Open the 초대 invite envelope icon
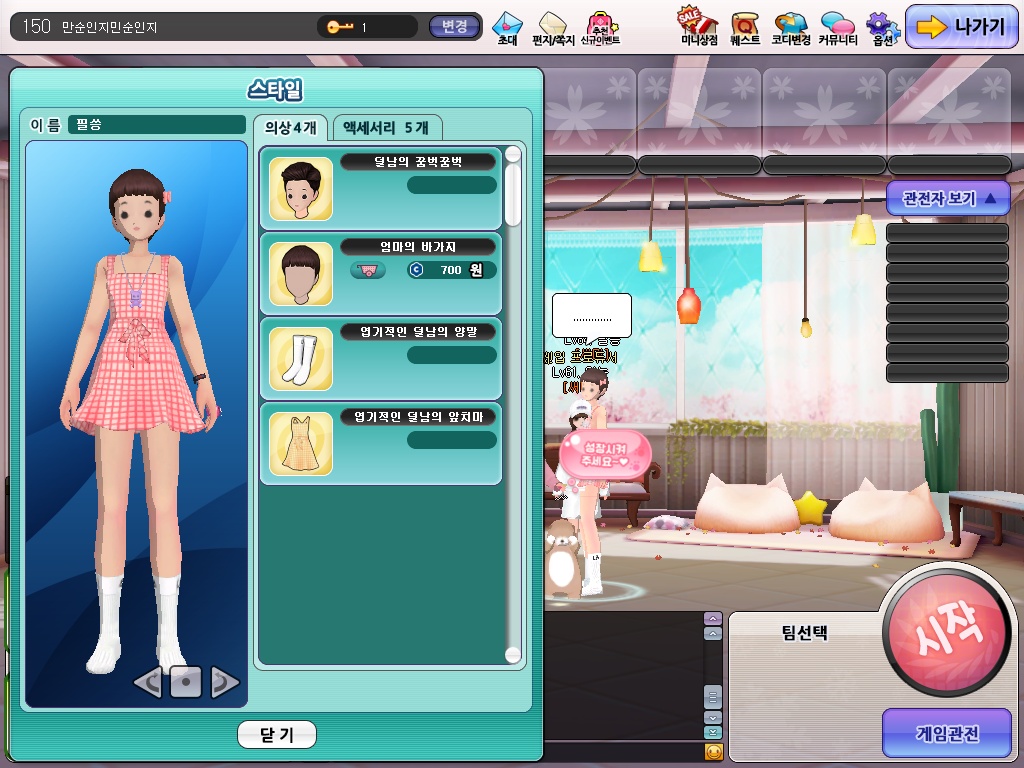The height and width of the screenshot is (768, 1024). click(507, 27)
